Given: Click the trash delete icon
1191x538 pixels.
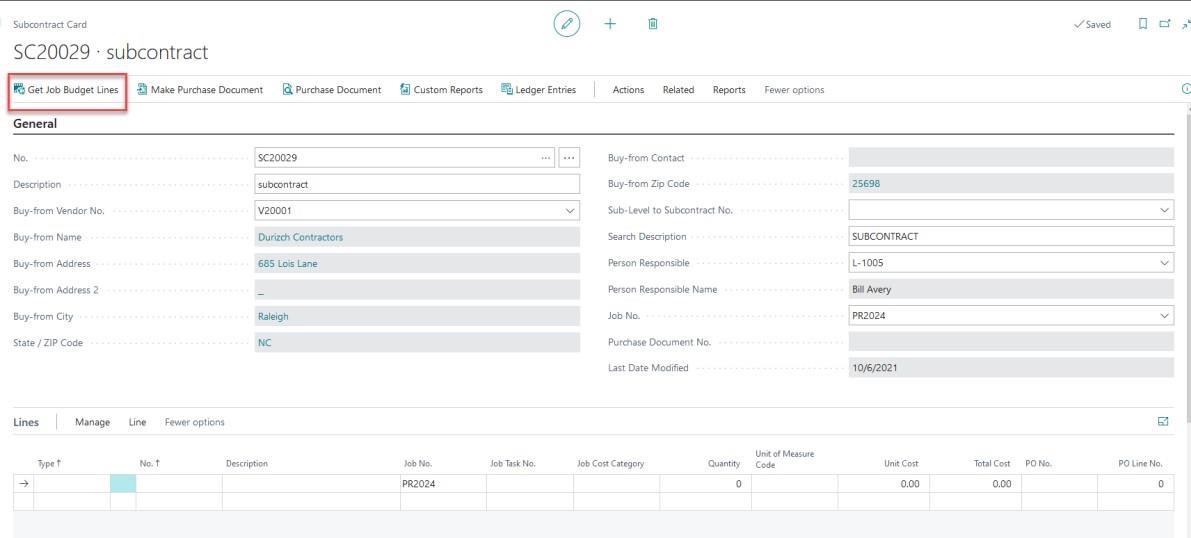Looking at the screenshot, I should click(653, 24).
